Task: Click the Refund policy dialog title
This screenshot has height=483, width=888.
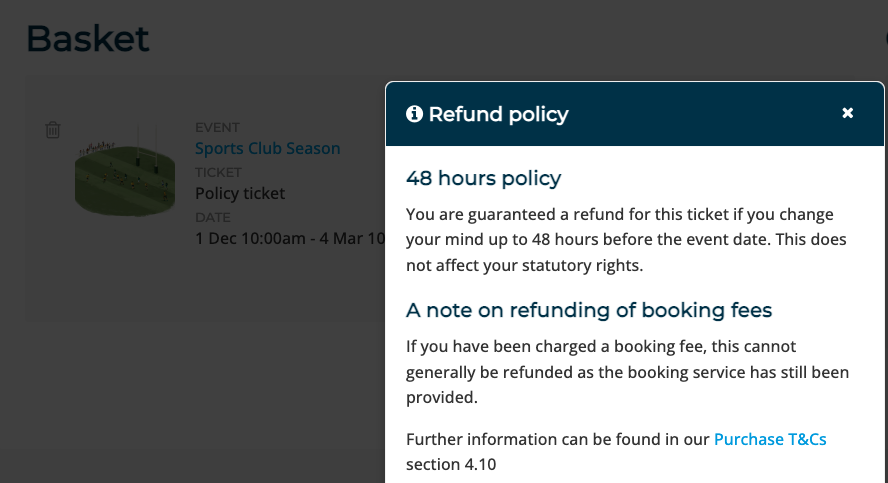Action: tap(498, 114)
